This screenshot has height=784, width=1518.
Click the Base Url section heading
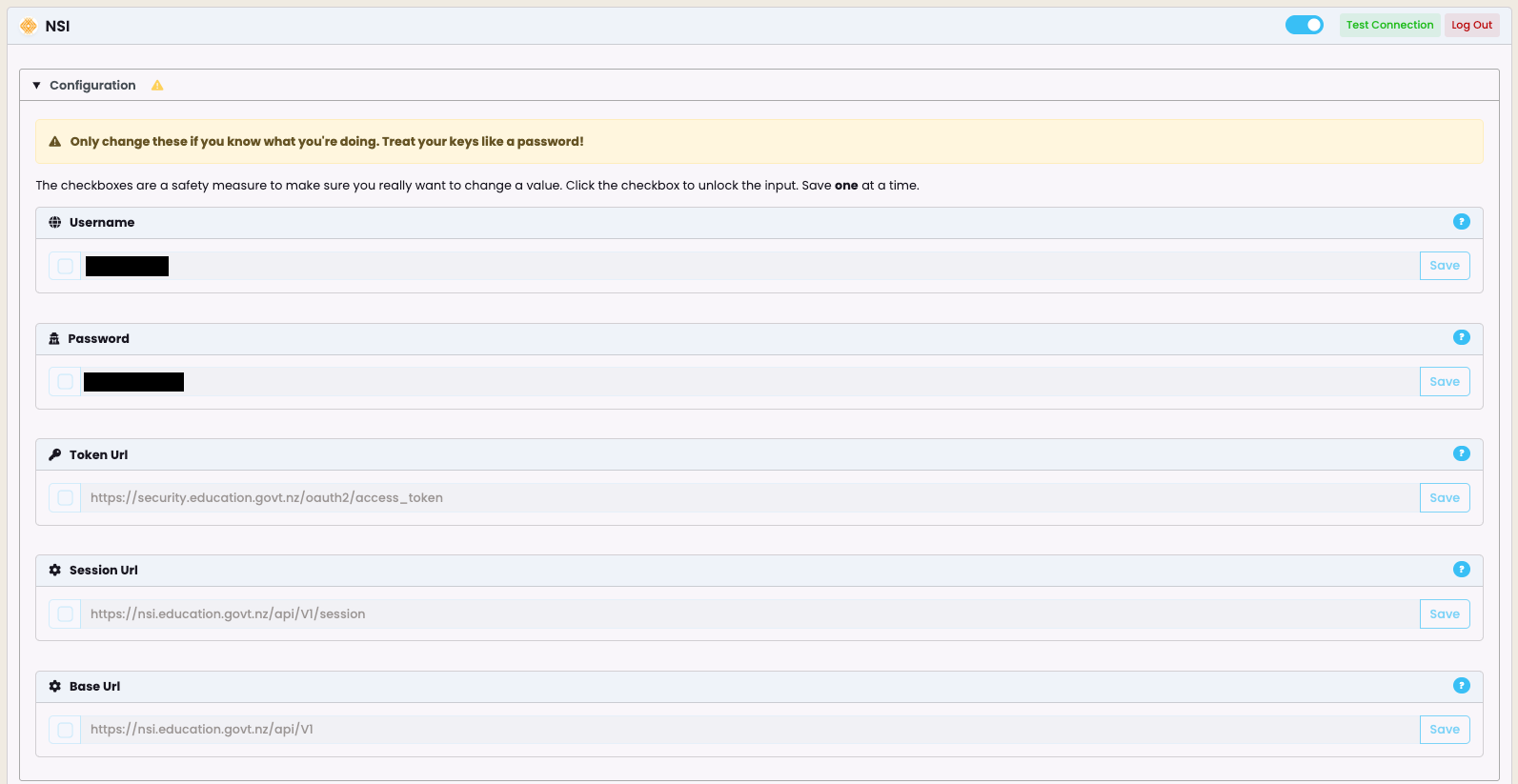[94, 687]
